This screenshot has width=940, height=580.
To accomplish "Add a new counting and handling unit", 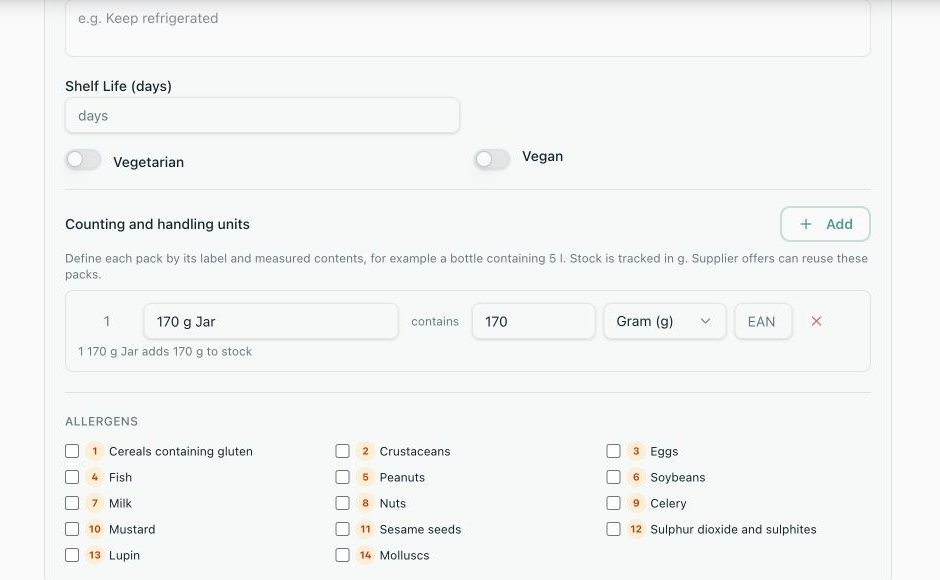I will coord(825,224).
